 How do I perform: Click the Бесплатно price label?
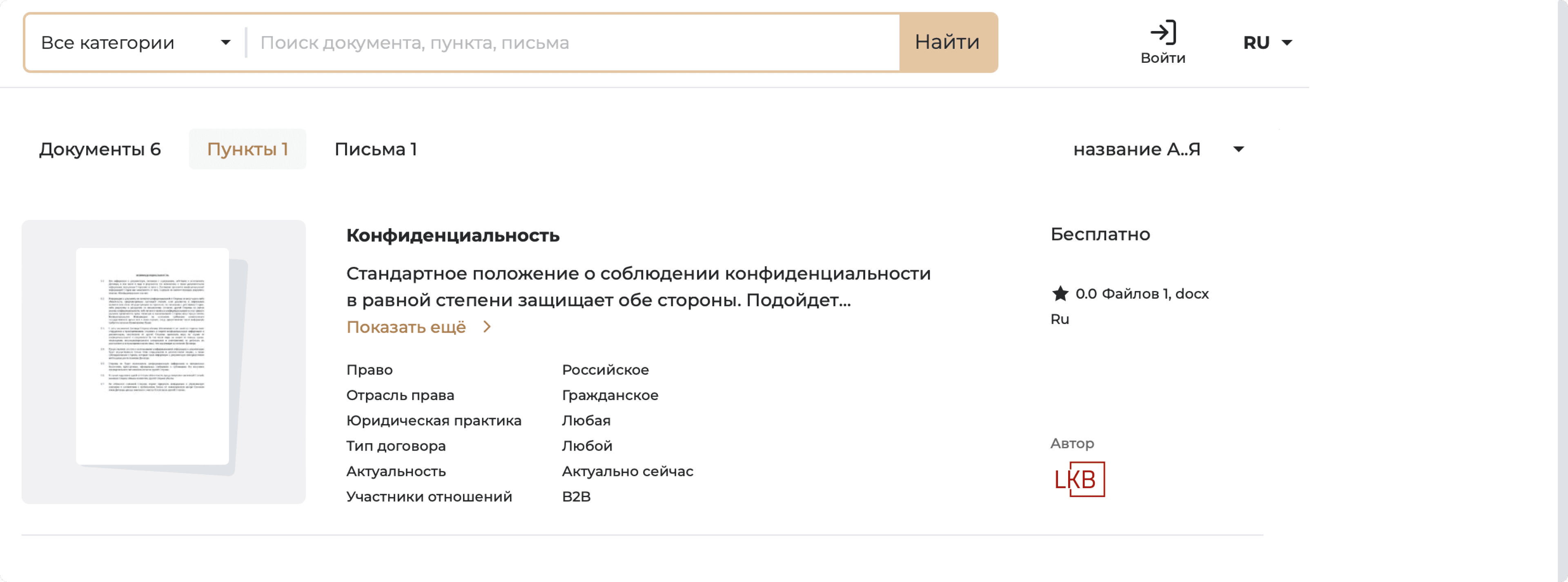coord(1100,235)
